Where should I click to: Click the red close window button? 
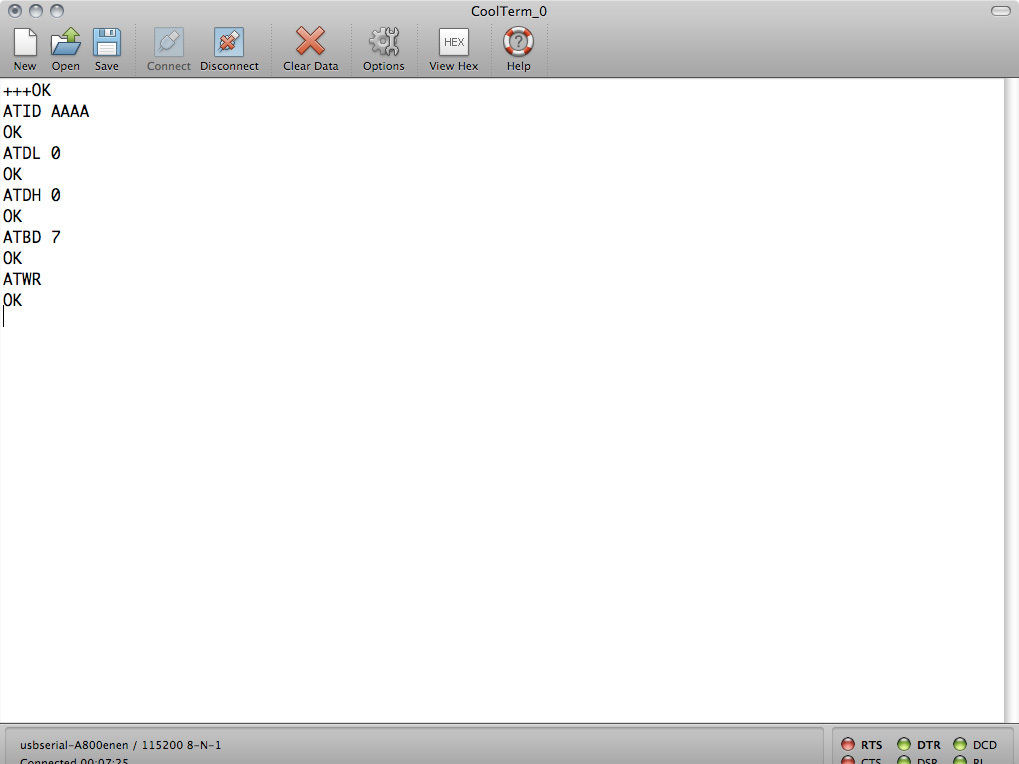pos(15,11)
